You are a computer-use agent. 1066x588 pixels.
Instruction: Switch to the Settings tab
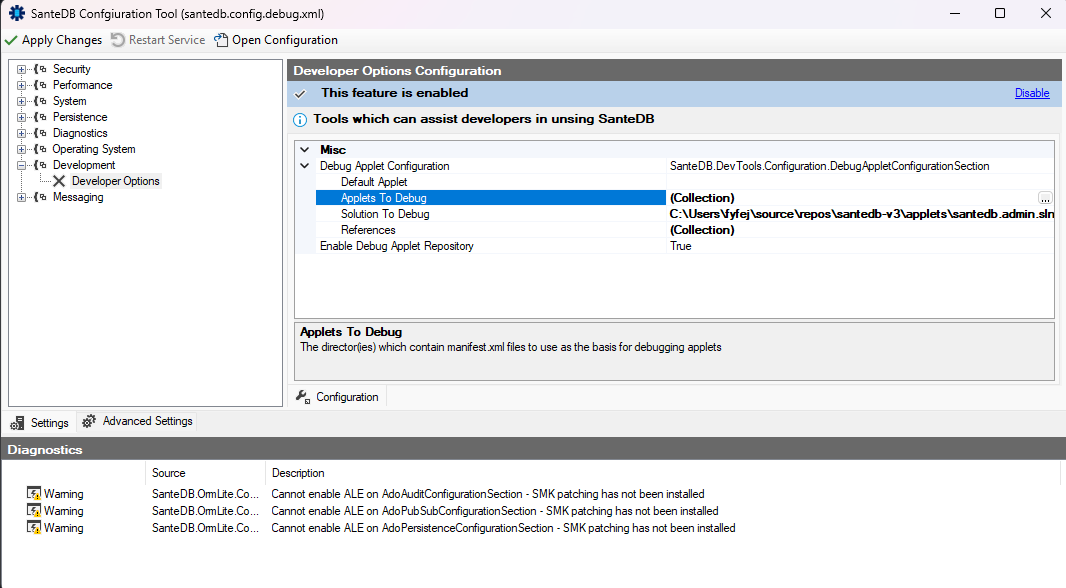point(40,423)
